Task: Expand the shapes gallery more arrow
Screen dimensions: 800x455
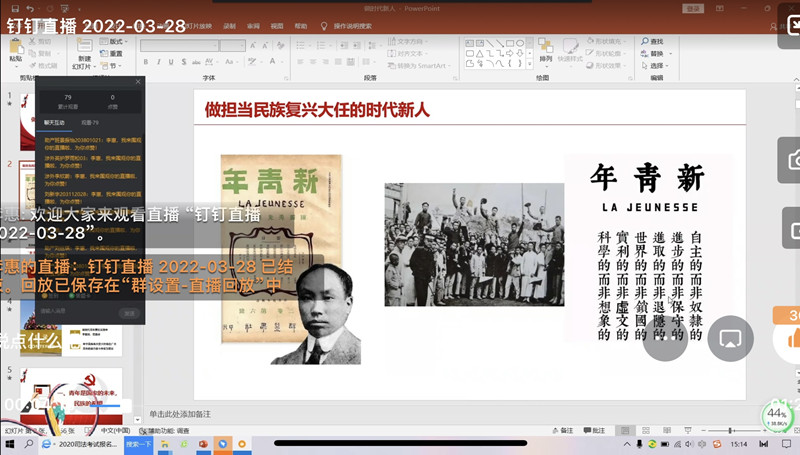Action: [530, 64]
